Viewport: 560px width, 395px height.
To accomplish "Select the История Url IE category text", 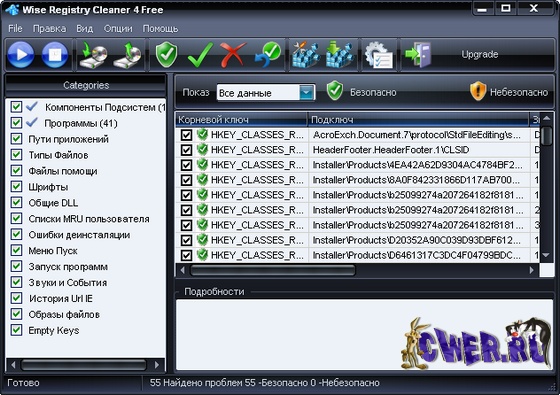I will click(x=61, y=298).
